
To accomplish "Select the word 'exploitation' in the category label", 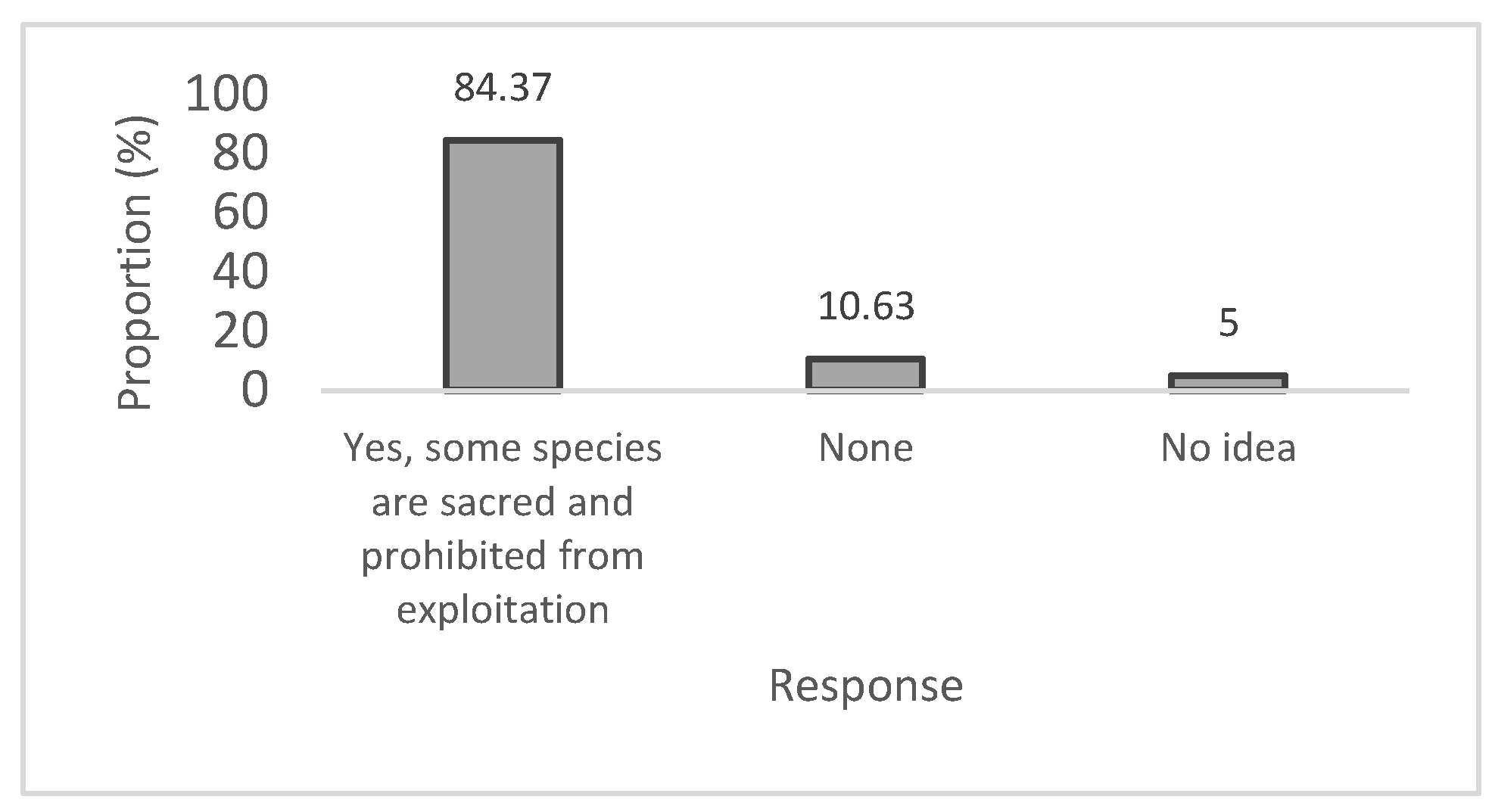I will pos(503,610).
